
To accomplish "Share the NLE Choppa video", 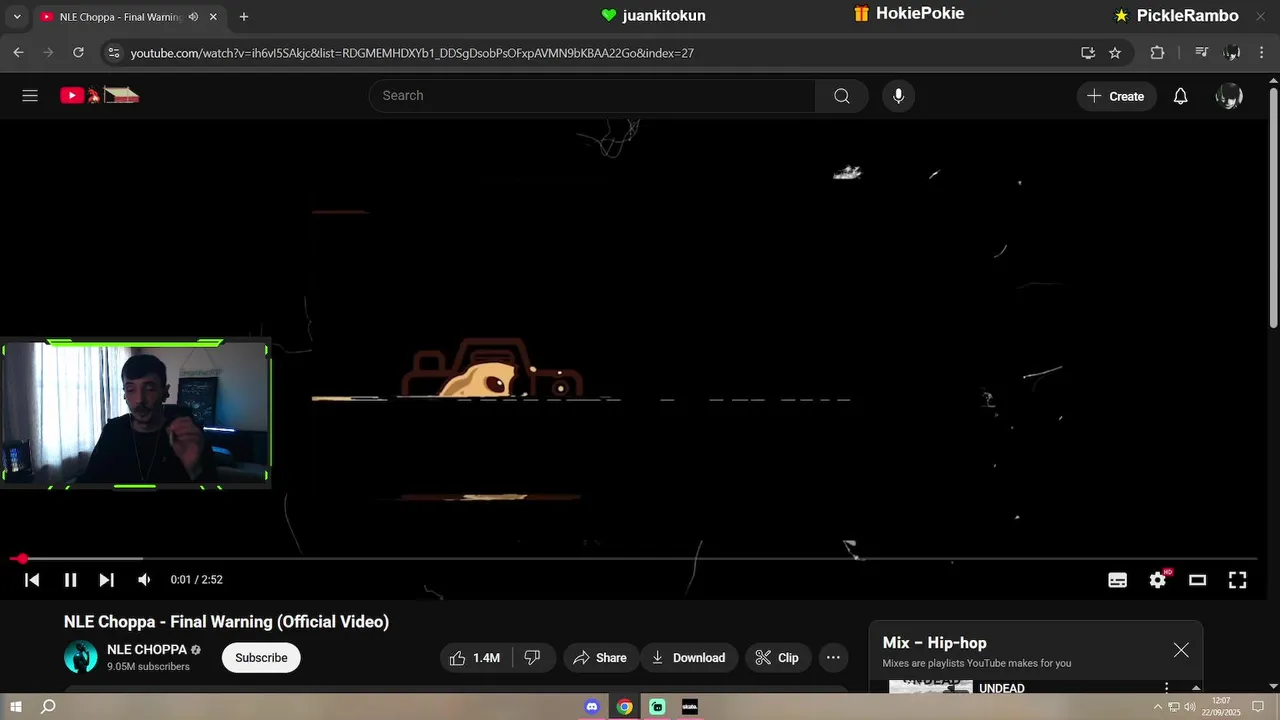I will click(600, 658).
